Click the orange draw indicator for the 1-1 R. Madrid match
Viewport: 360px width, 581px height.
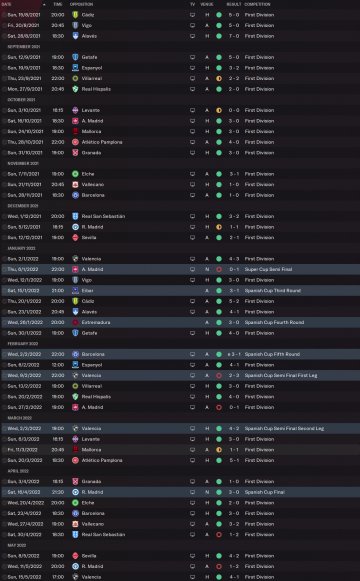click(x=219, y=227)
